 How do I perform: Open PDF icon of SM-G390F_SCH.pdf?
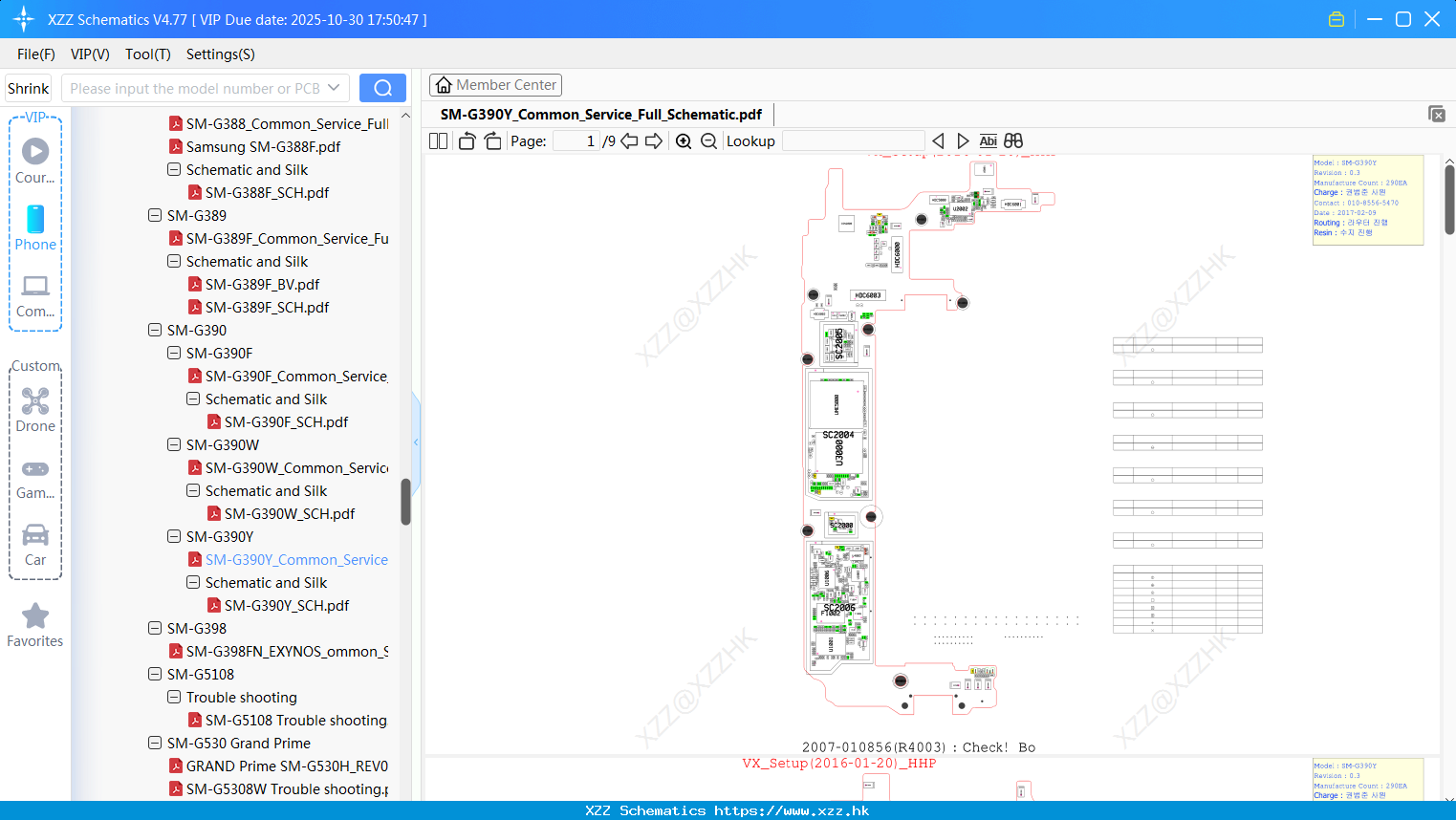[x=214, y=421]
